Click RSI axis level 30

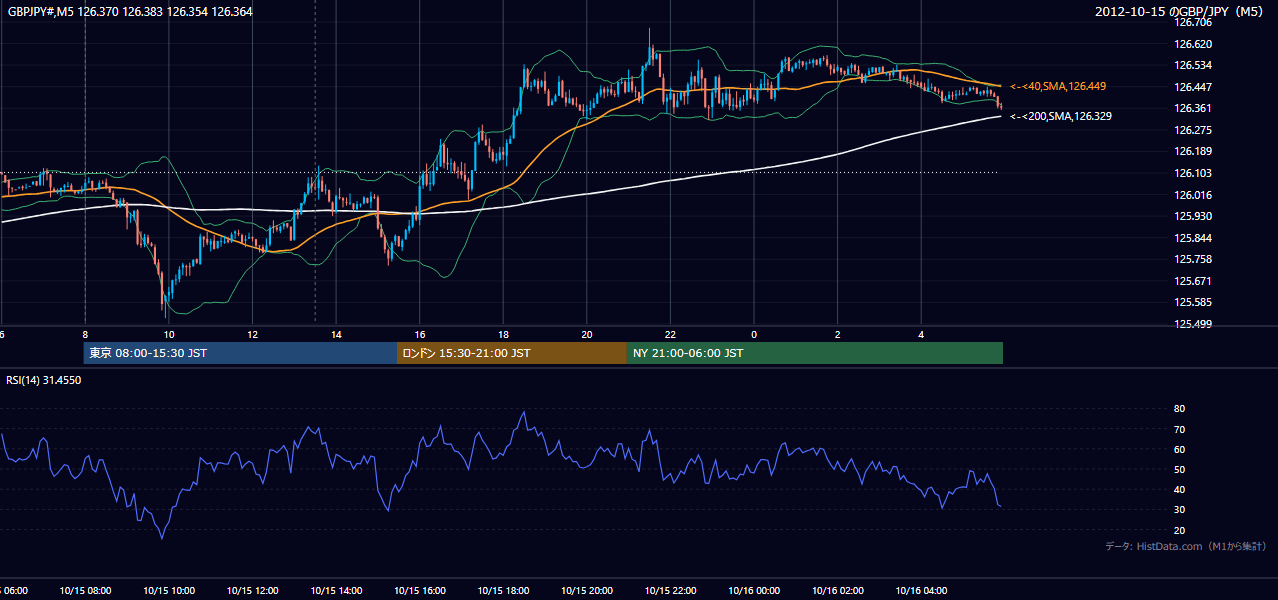click(1180, 509)
